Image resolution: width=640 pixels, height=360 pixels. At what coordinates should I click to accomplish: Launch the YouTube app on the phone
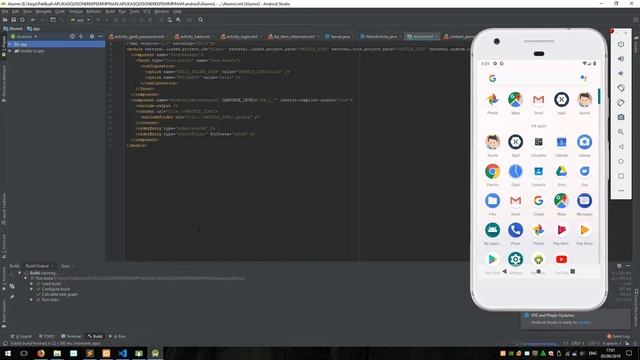(562, 259)
